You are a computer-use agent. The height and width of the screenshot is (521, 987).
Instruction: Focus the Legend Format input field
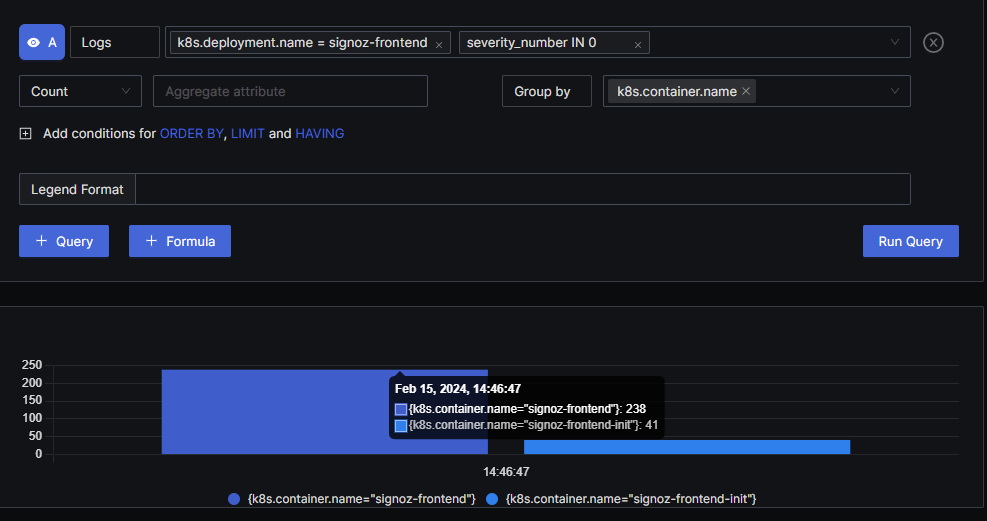pos(523,189)
